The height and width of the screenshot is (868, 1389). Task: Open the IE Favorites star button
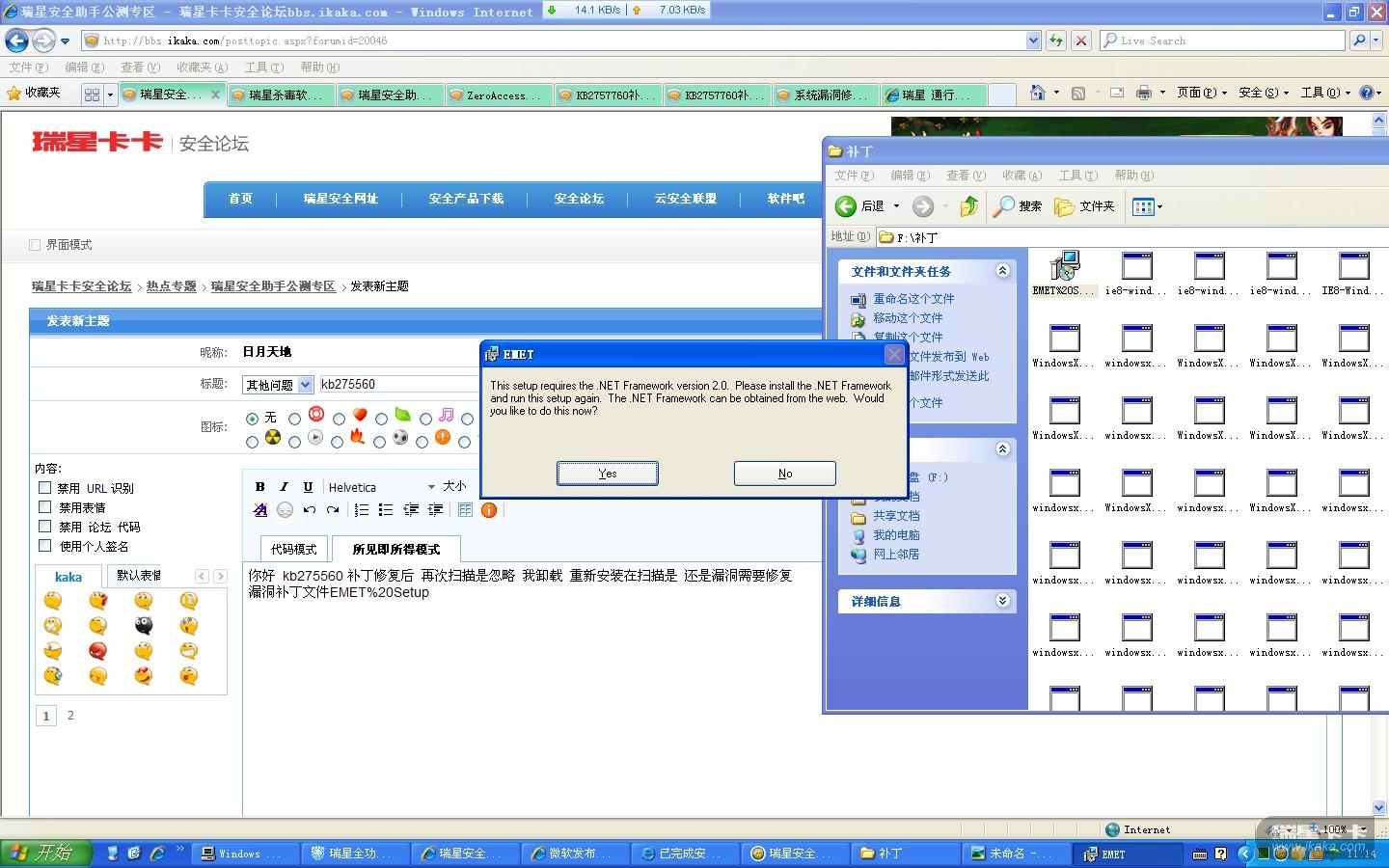pyautogui.click(x=34, y=93)
